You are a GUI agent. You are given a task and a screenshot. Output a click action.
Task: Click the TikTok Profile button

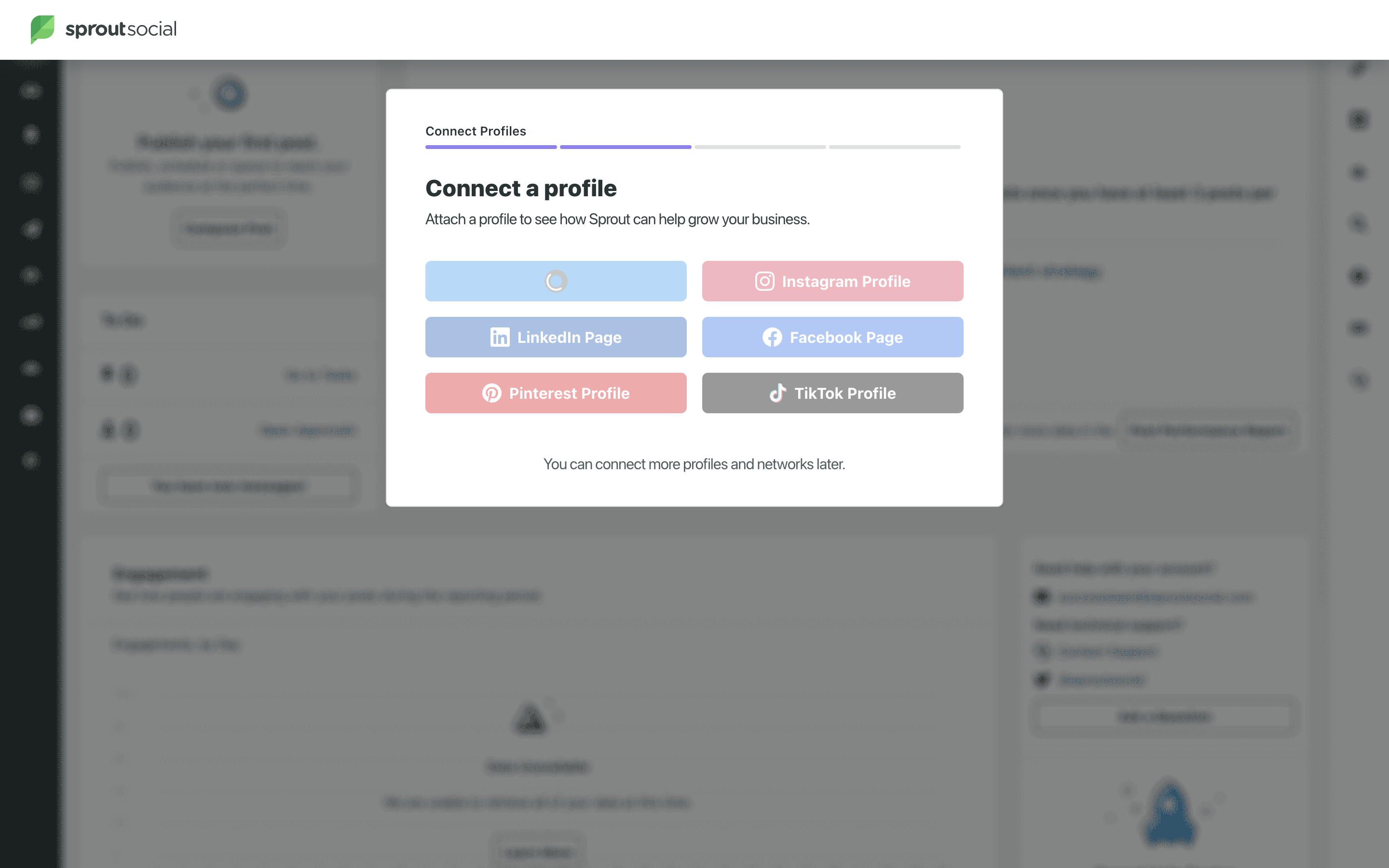pyautogui.click(x=832, y=392)
